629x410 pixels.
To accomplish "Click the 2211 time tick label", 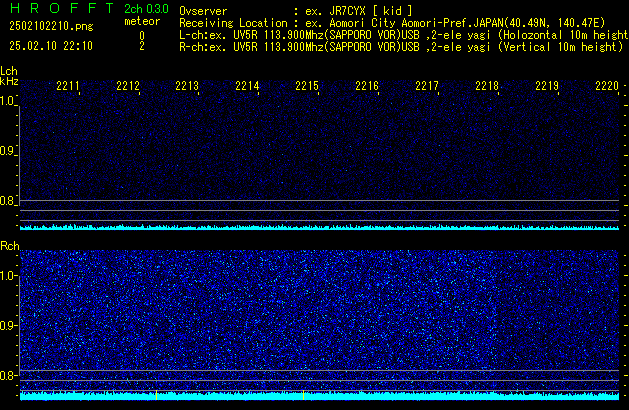I will (x=68, y=86).
